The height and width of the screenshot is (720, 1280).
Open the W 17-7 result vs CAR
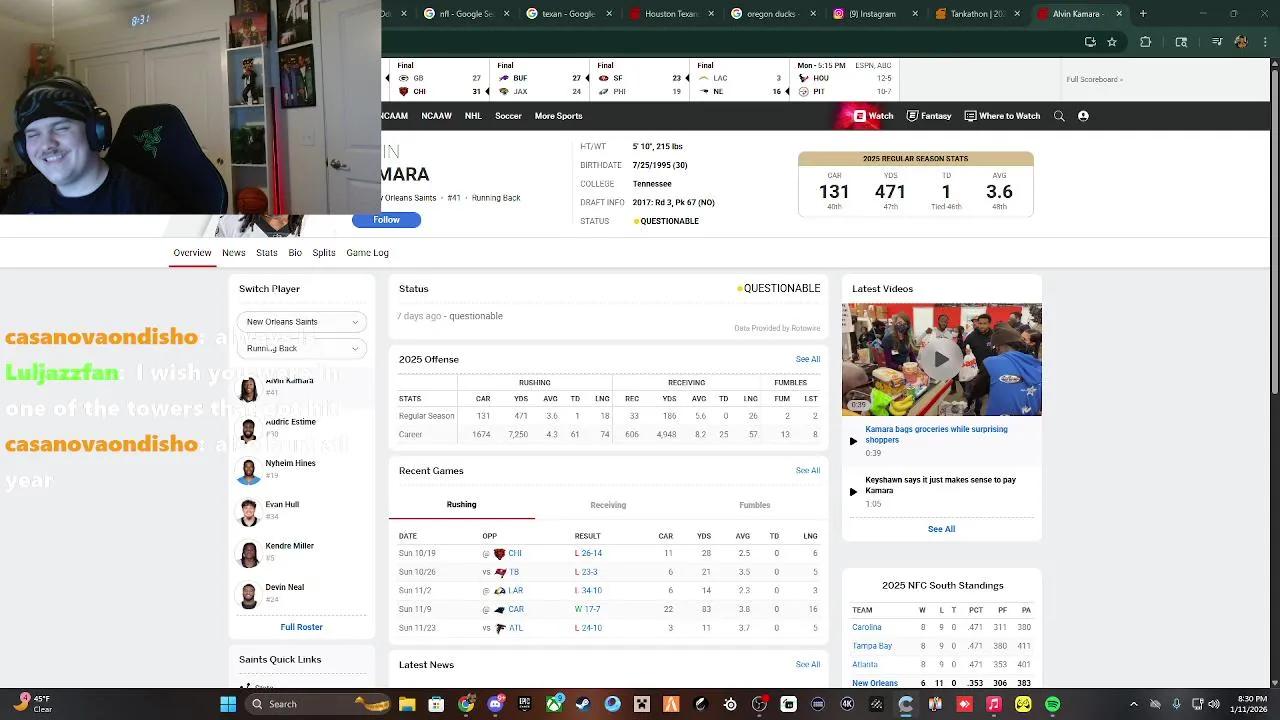(588, 609)
